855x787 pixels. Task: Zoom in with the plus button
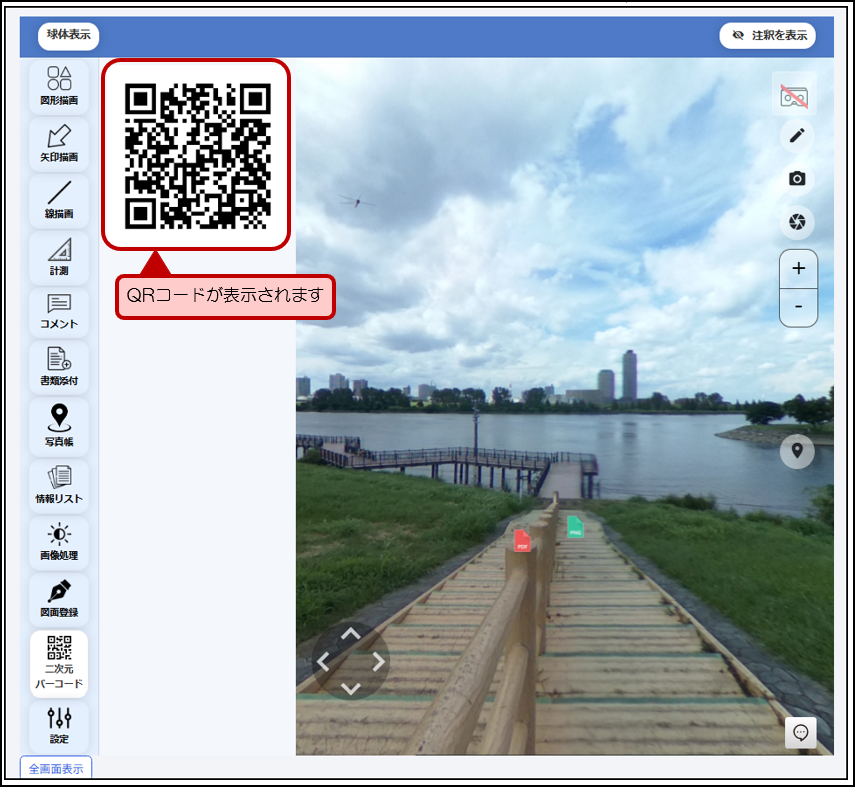[x=798, y=268]
